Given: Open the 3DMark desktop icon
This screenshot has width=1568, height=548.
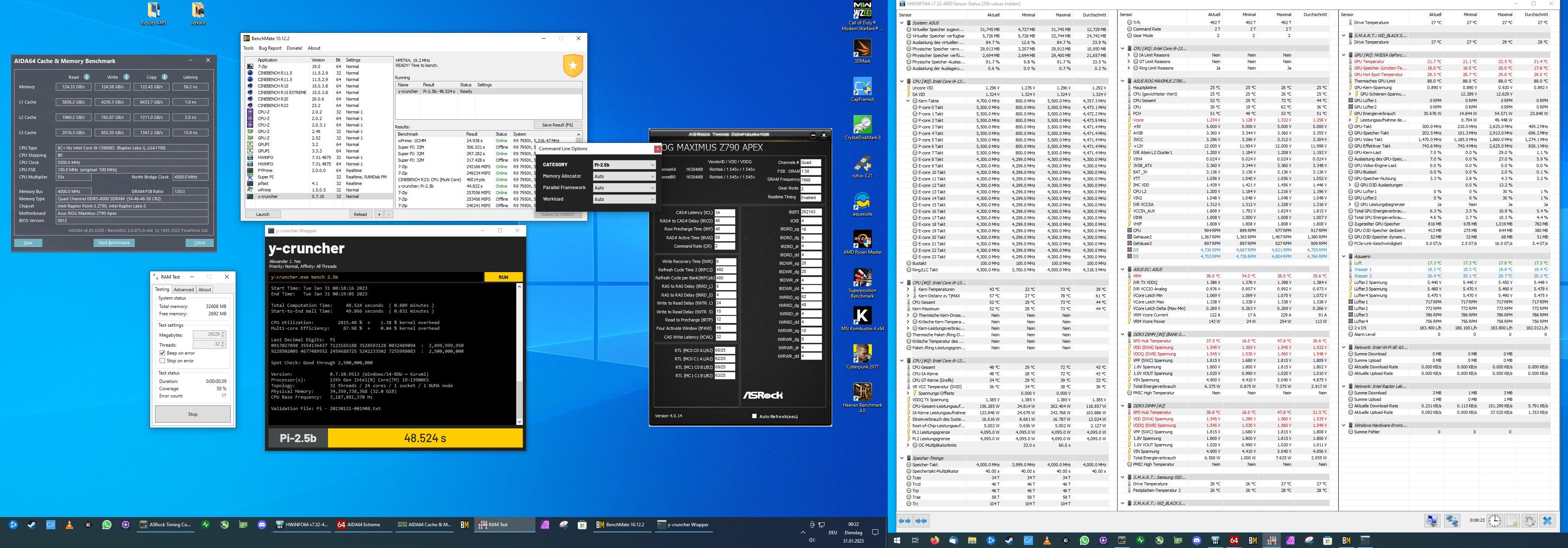Looking at the screenshot, I should click(x=862, y=51).
